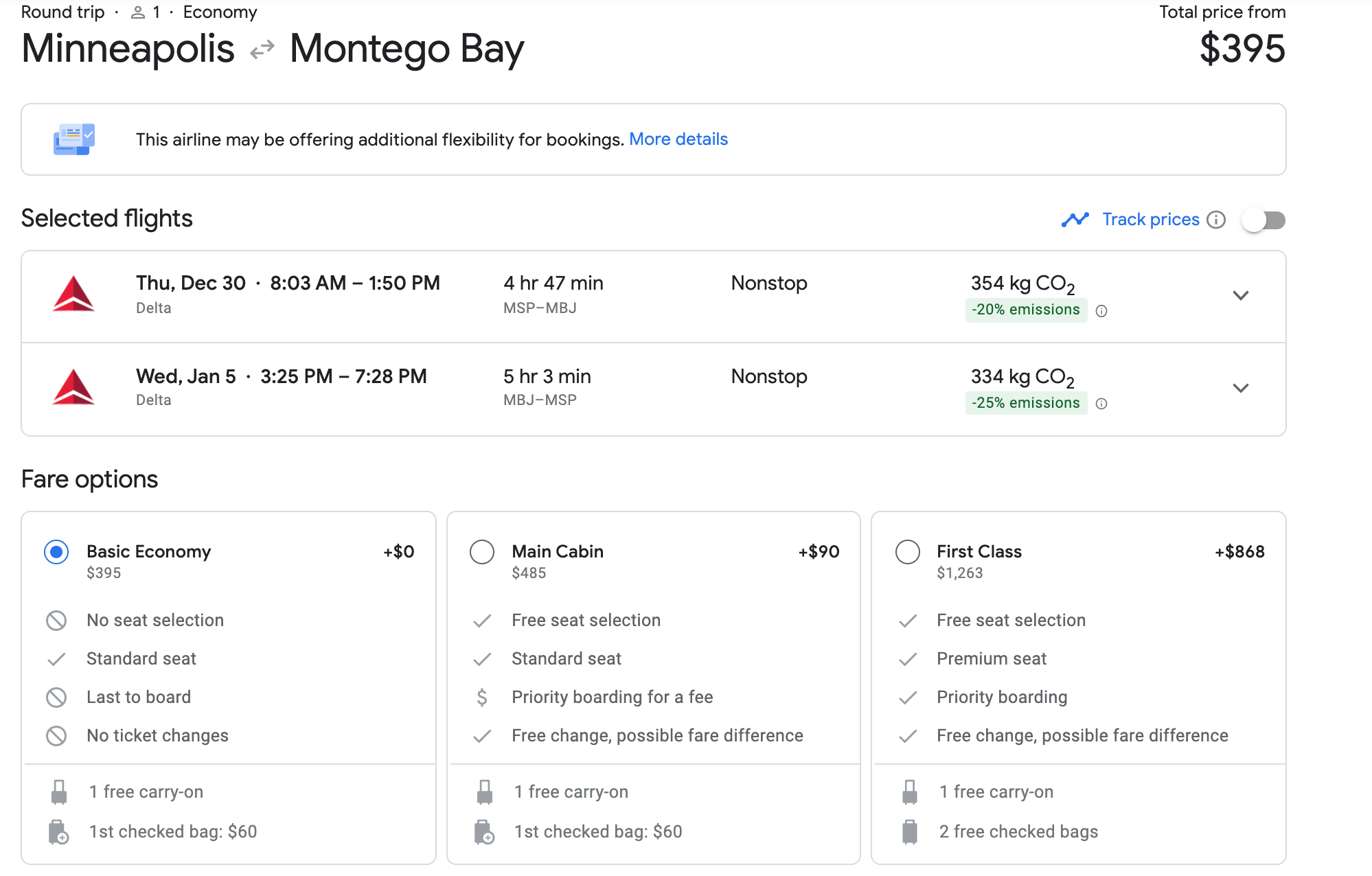Click info icon beside -20% emissions

pyautogui.click(x=1101, y=311)
